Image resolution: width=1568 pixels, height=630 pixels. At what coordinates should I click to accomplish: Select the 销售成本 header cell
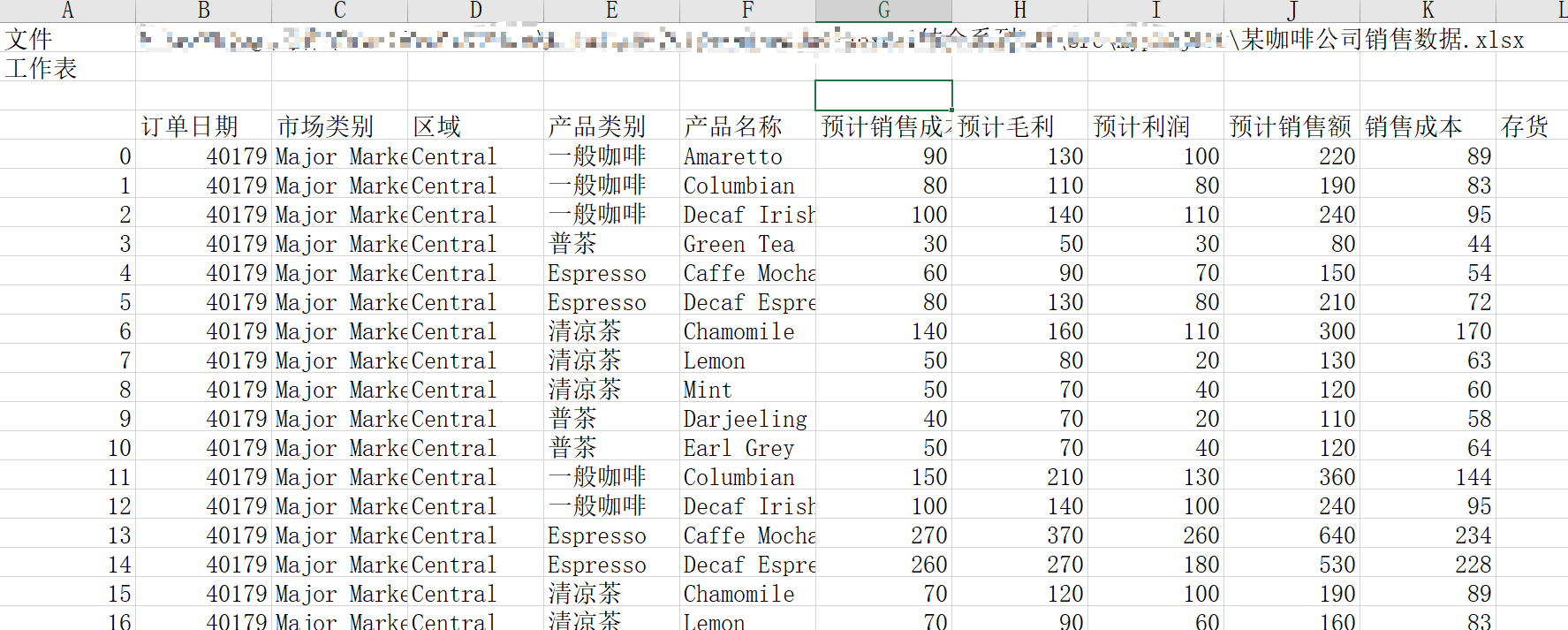(x=1428, y=126)
